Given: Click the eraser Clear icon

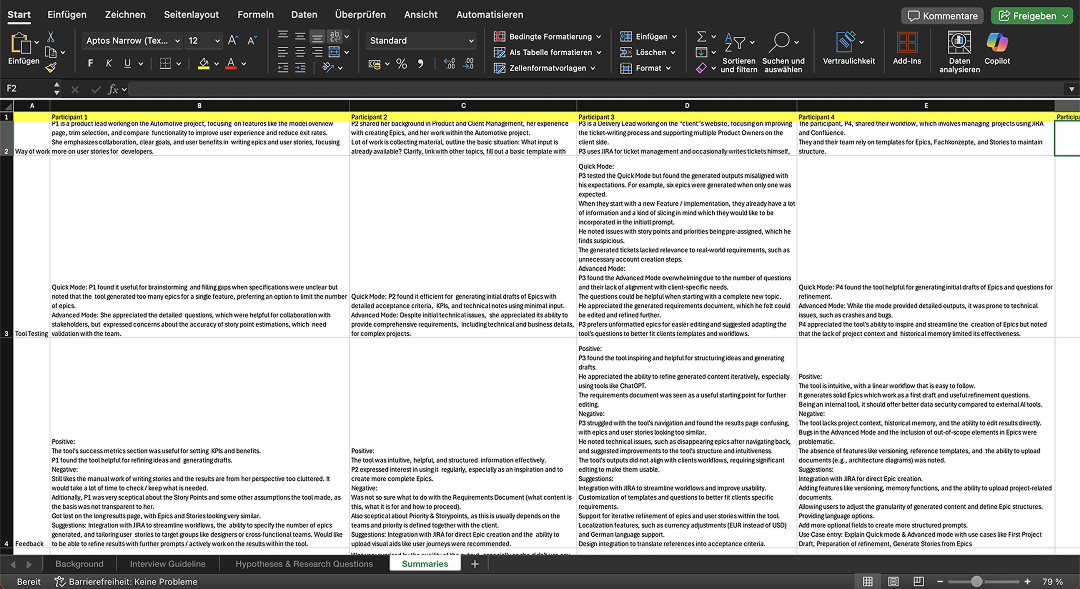Looking at the screenshot, I should click(x=701, y=68).
